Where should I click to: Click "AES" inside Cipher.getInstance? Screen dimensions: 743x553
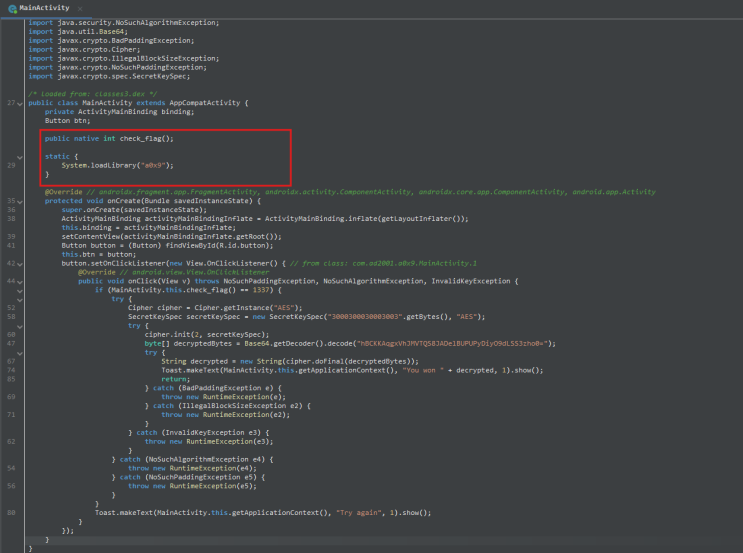pos(284,308)
